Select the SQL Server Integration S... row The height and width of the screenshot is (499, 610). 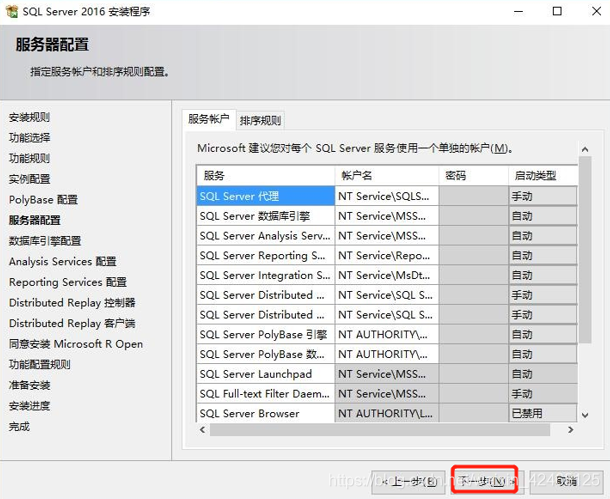point(266,275)
